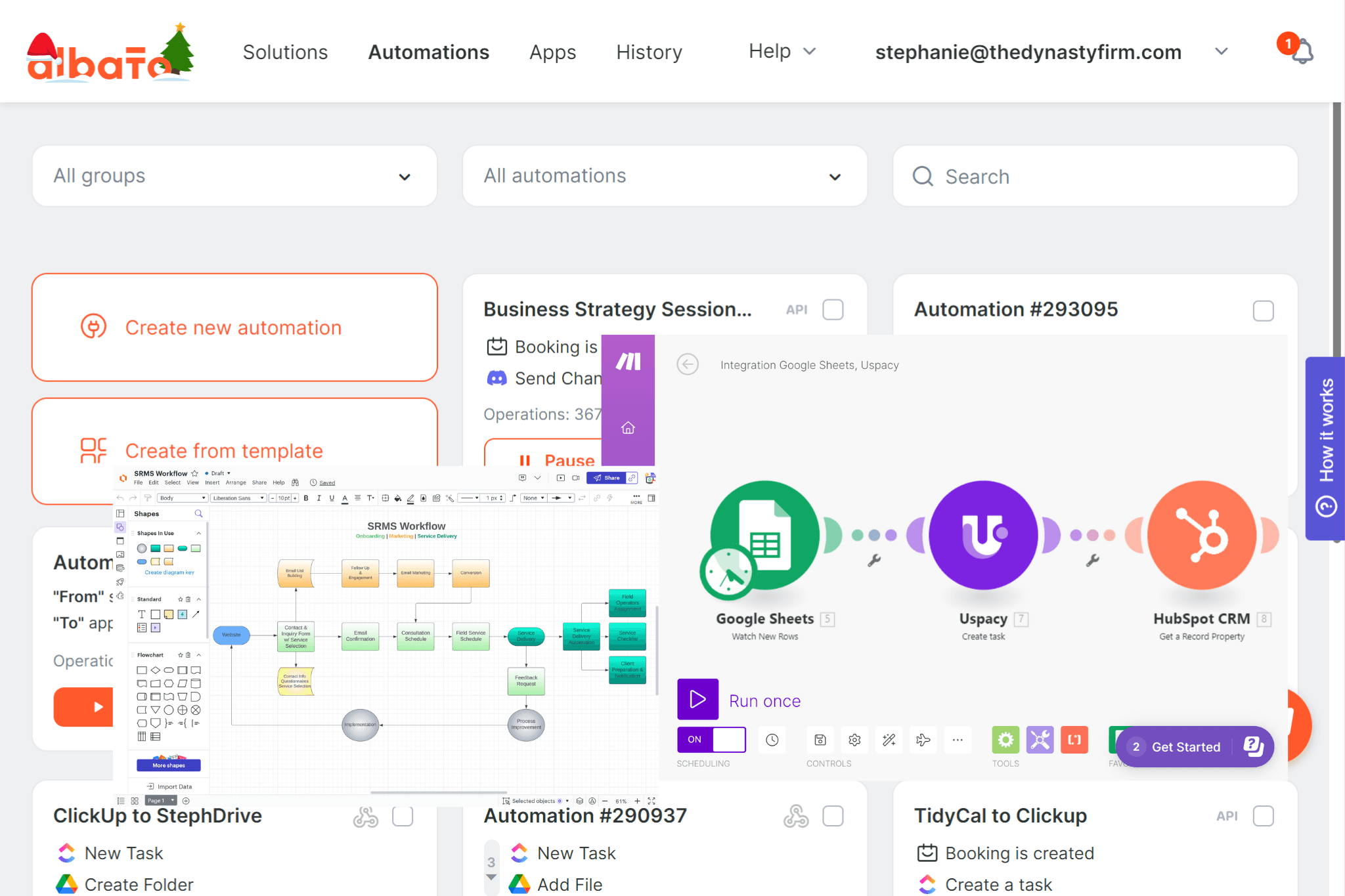Select the Website node in SRMS diagram
1345x896 pixels.
(231, 635)
